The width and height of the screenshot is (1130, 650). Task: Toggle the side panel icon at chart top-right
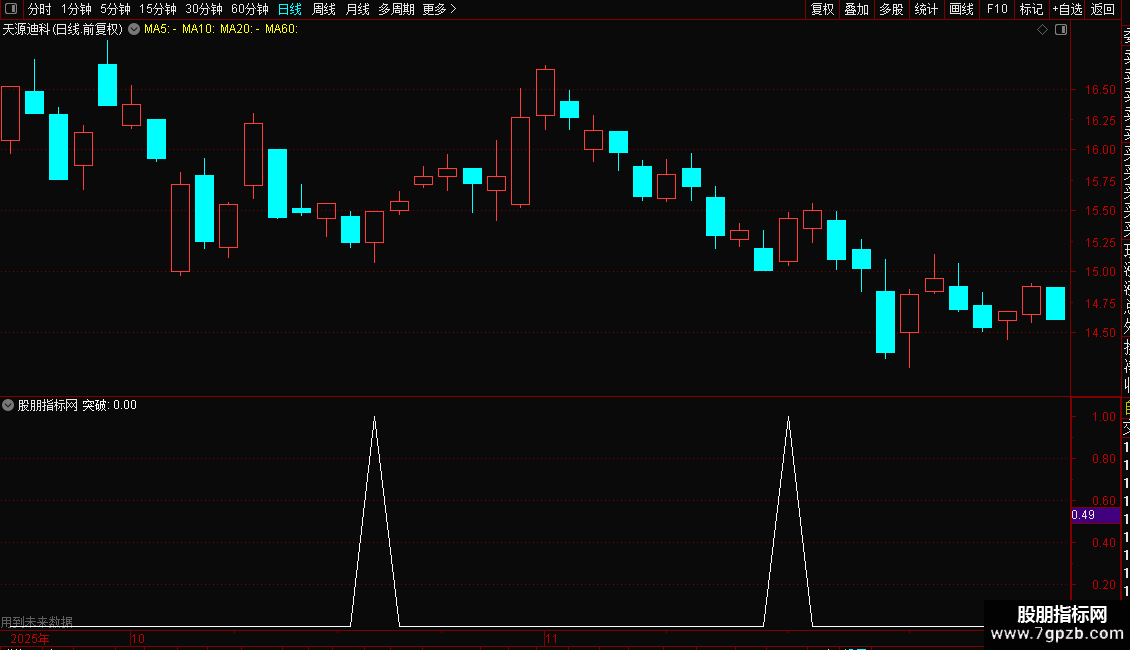[x=1061, y=30]
